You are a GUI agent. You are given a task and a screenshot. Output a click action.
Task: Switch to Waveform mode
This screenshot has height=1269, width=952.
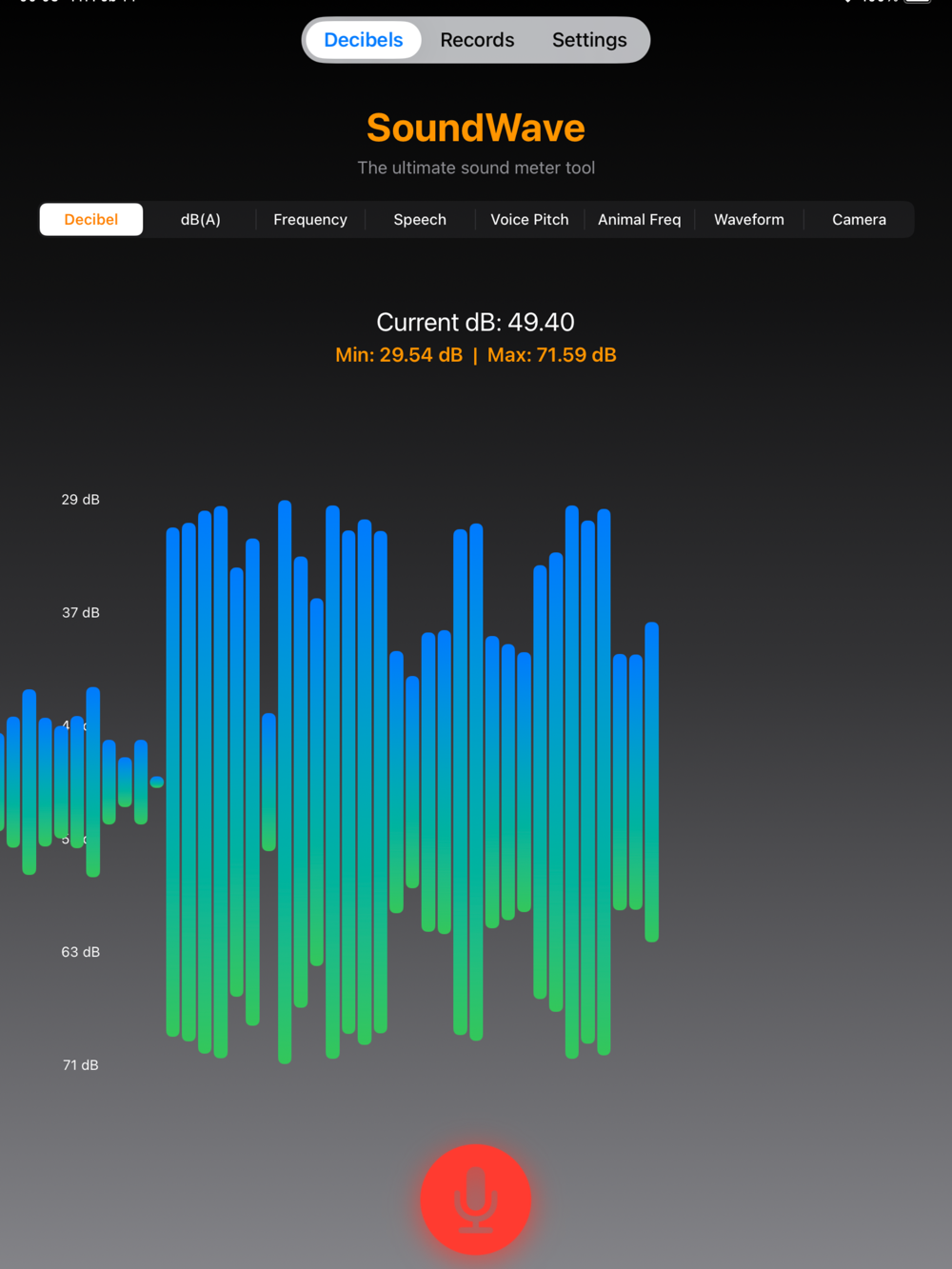coord(749,219)
